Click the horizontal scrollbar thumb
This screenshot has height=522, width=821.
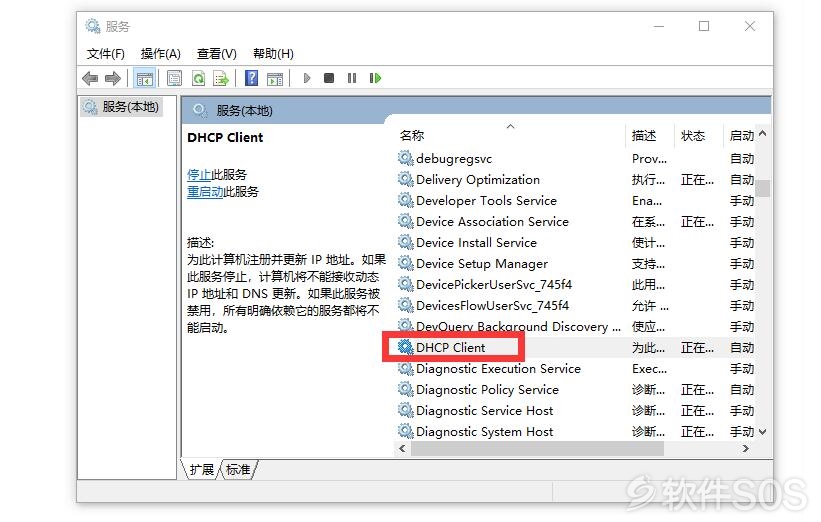click(x=538, y=449)
